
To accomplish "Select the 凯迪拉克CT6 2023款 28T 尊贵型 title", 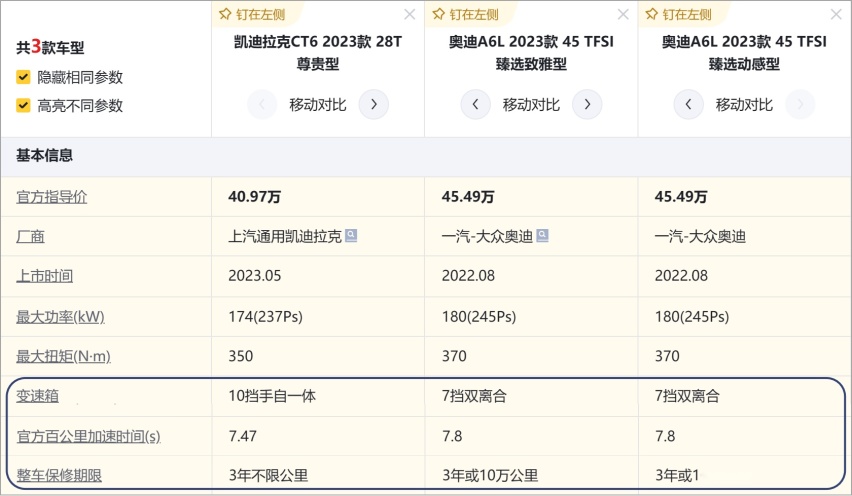I will (x=318, y=53).
